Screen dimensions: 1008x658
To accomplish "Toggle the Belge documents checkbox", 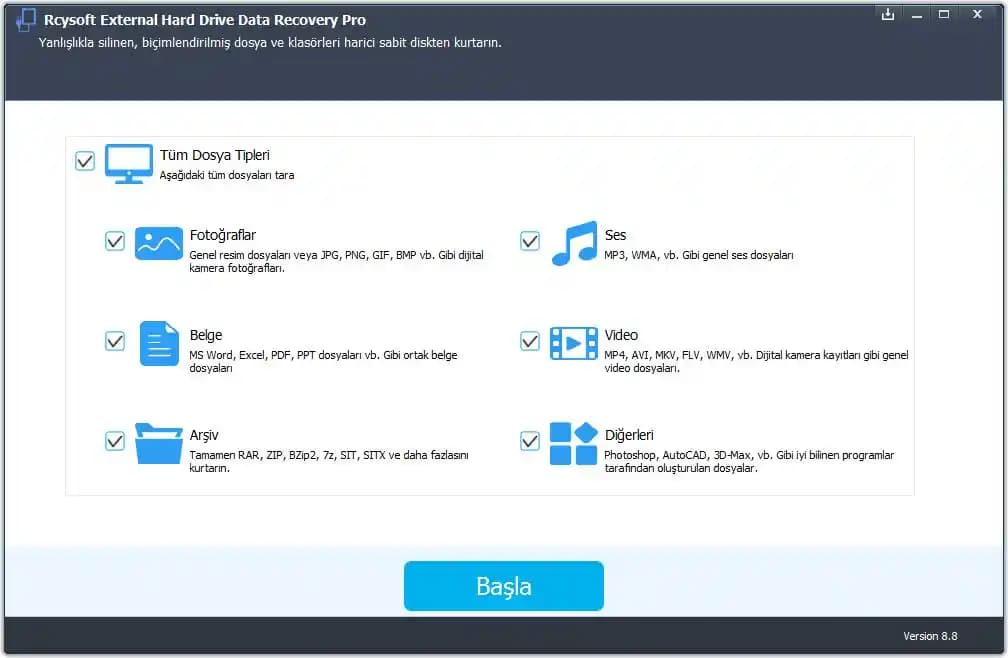I will (115, 341).
